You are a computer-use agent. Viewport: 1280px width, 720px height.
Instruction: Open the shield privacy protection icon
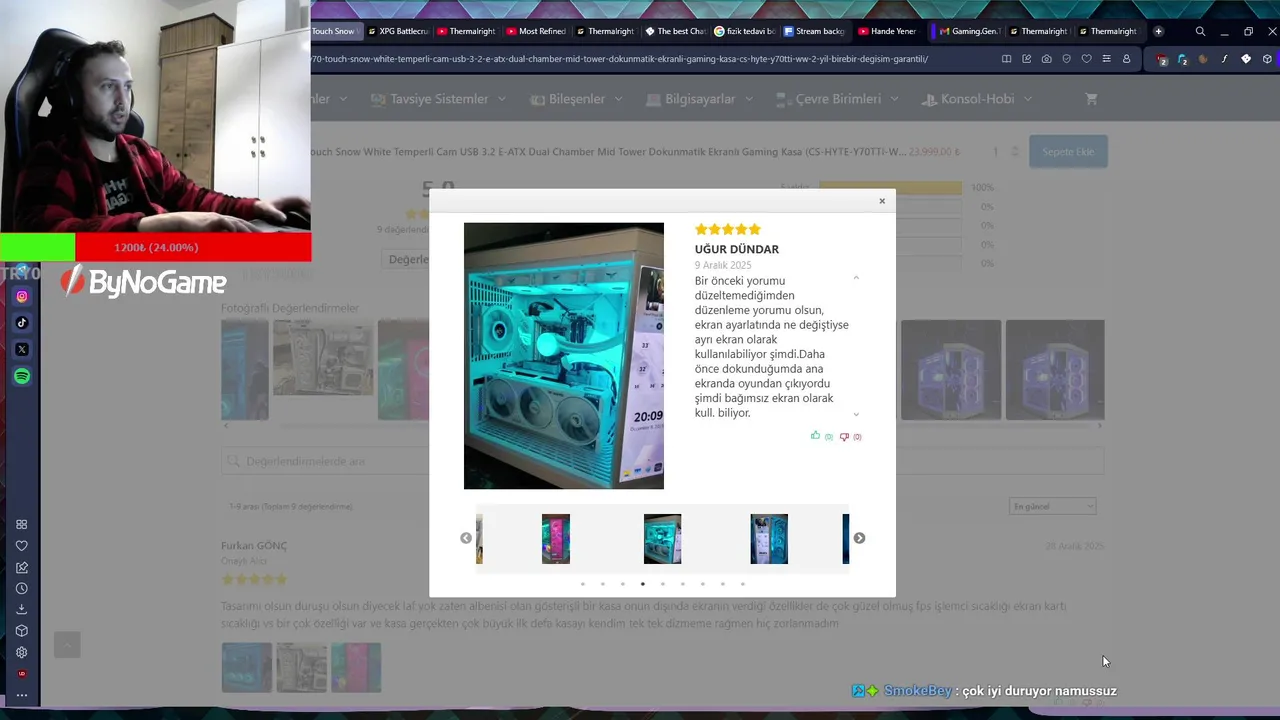(1066, 59)
